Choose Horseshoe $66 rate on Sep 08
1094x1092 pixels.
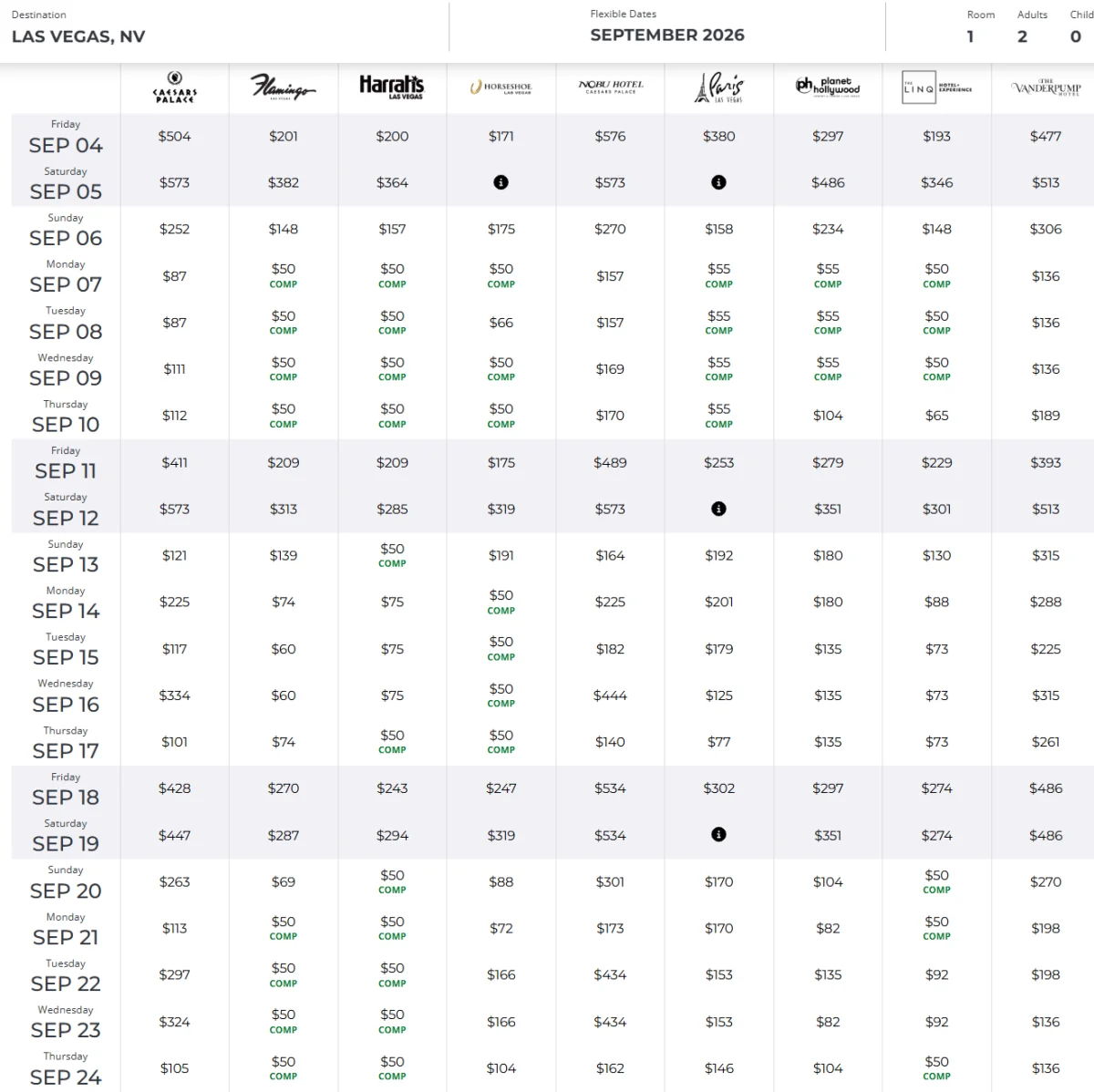pos(501,322)
